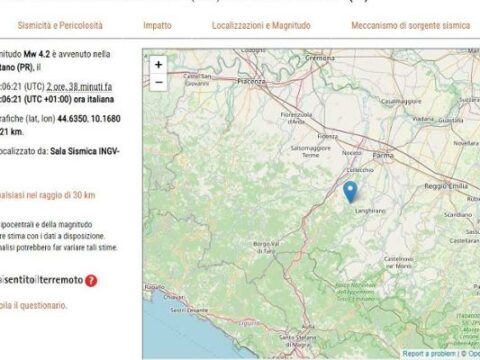Click the '2 ore, 38 minuti fa' timestamp

[x=79, y=87]
